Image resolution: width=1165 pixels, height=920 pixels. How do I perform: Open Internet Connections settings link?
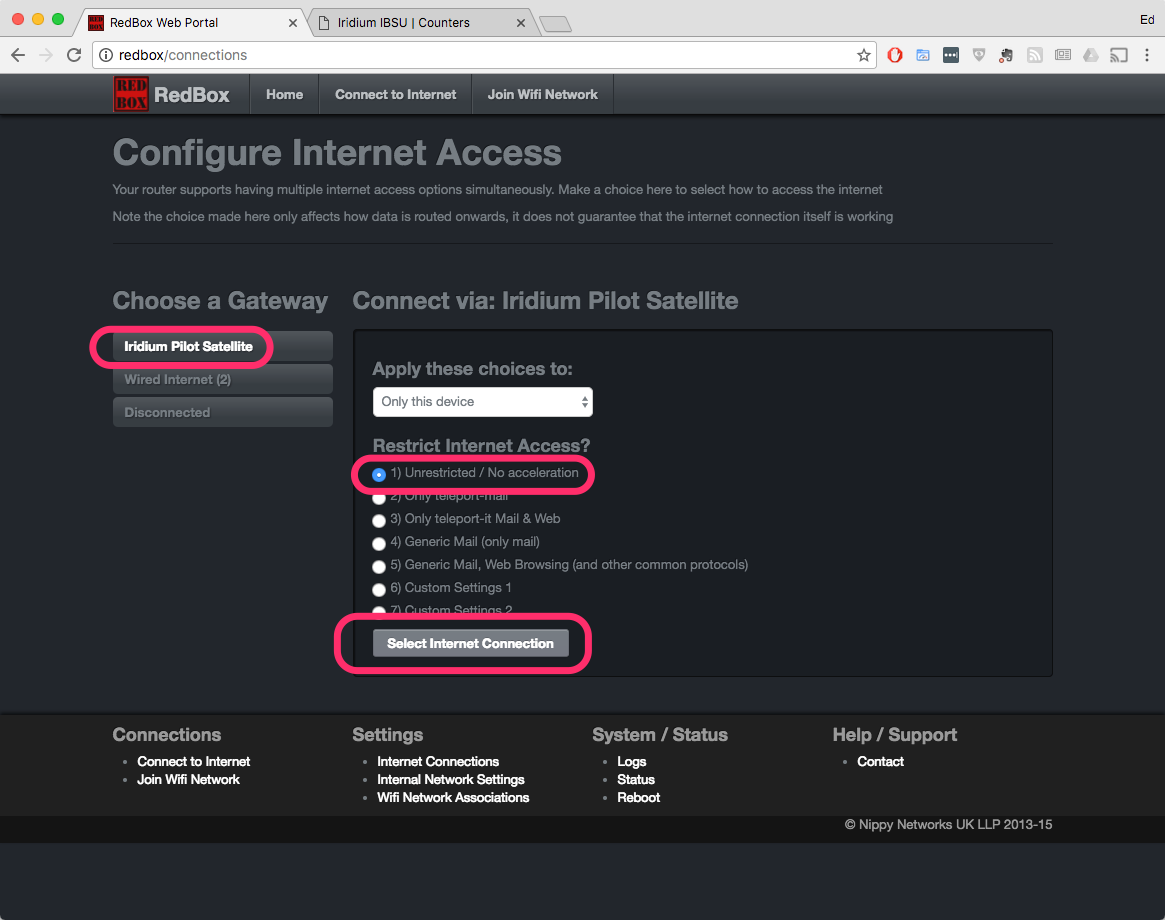point(438,761)
